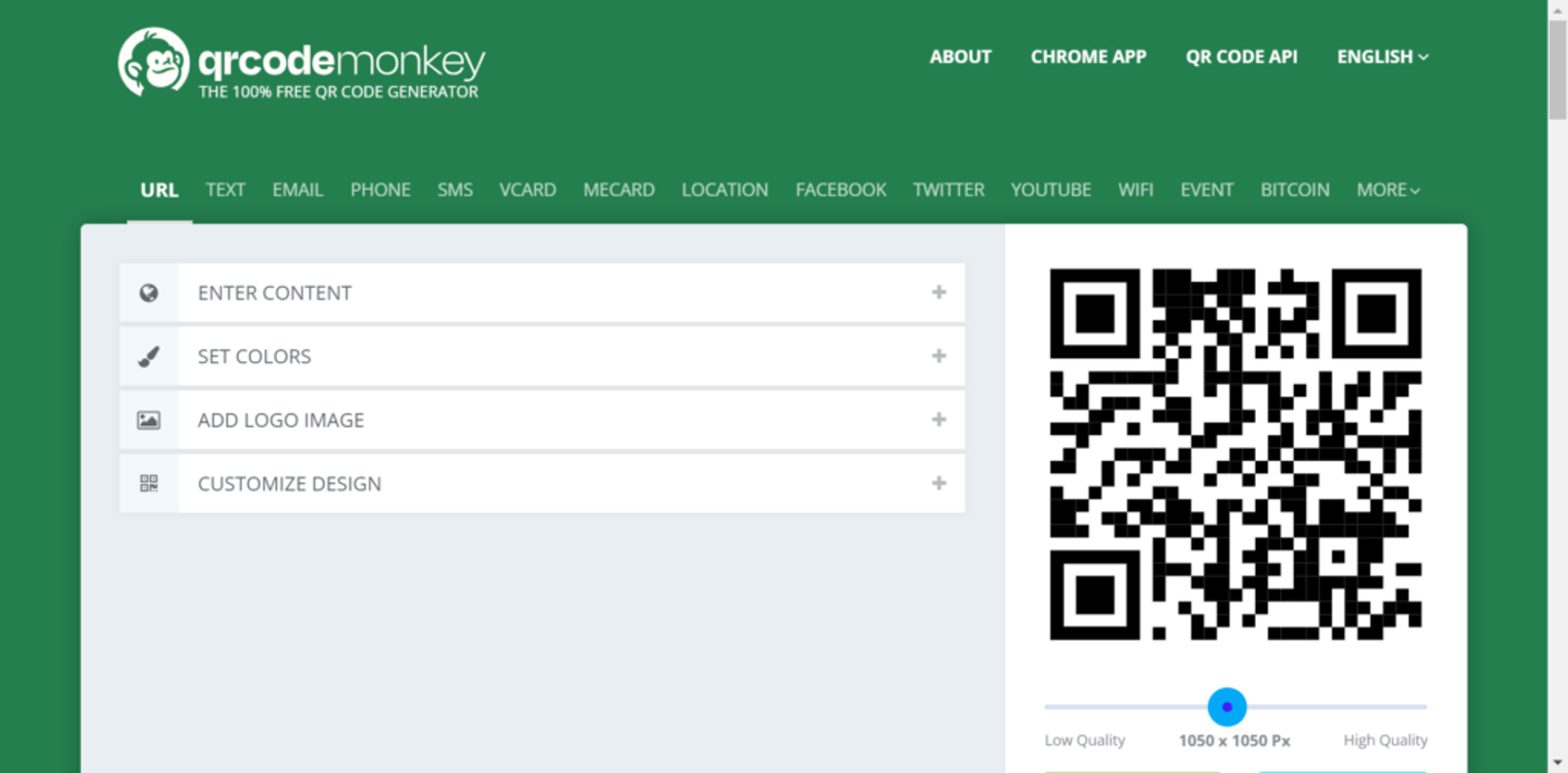Click the globe icon beside Enter Content
Image resolution: width=1568 pixels, height=773 pixels.
click(x=149, y=293)
